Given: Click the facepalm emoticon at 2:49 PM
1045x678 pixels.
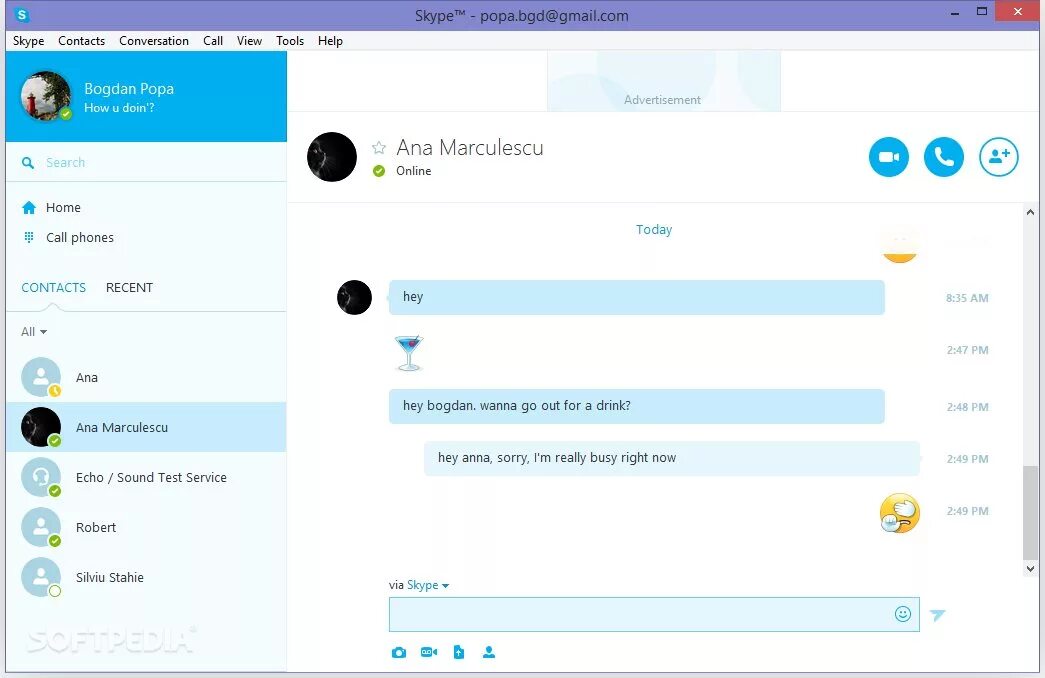Looking at the screenshot, I should click(x=900, y=513).
